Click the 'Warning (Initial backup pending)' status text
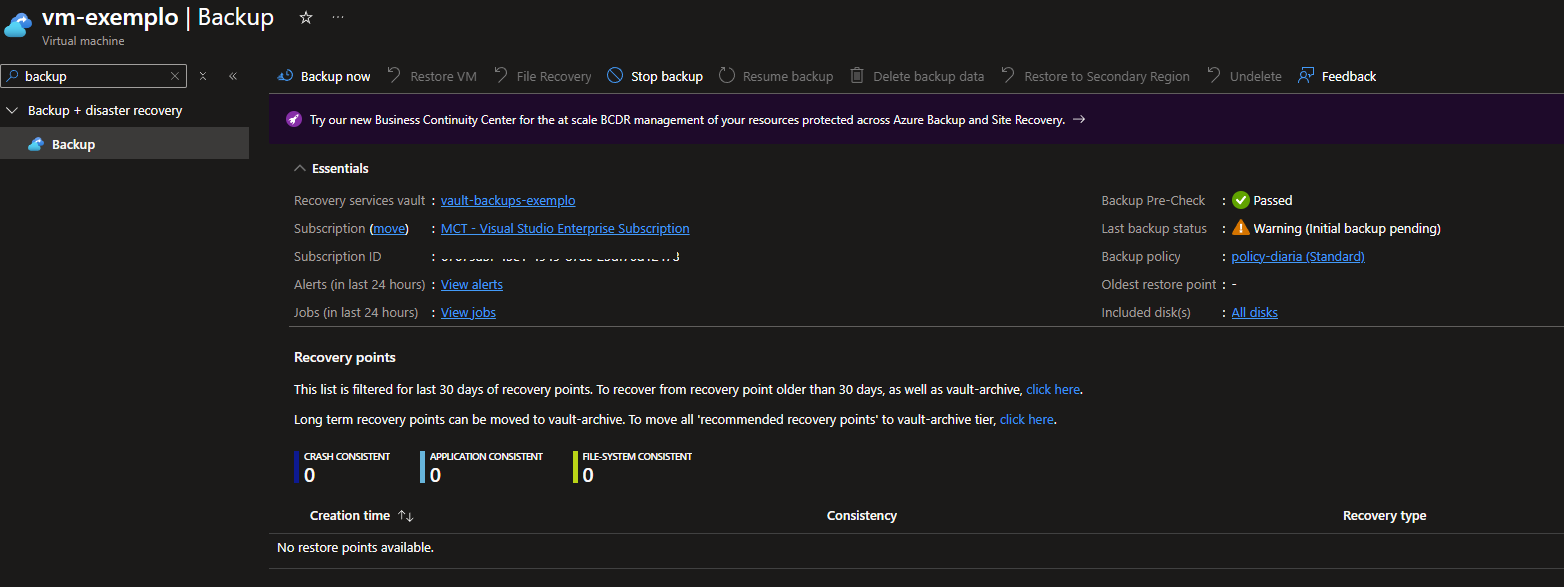1564x587 pixels. coord(1347,229)
